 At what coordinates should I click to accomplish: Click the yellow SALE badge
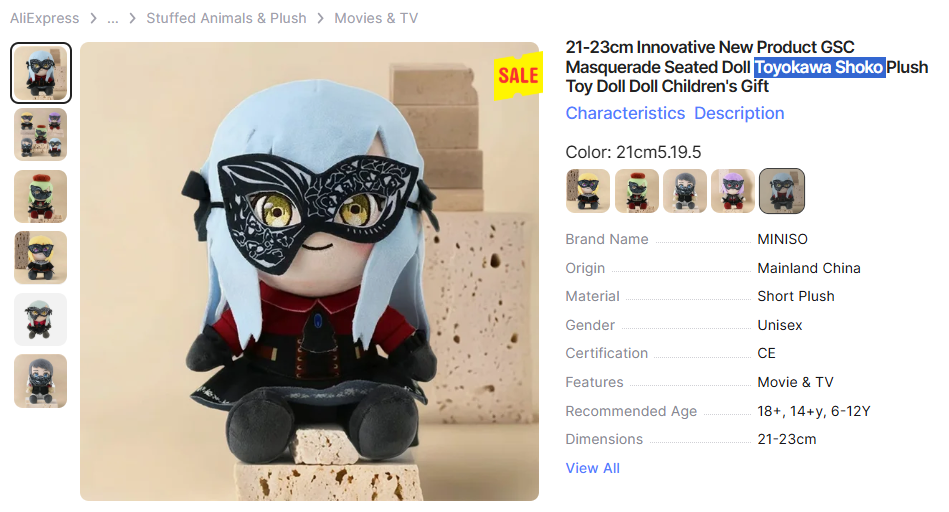[x=518, y=76]
